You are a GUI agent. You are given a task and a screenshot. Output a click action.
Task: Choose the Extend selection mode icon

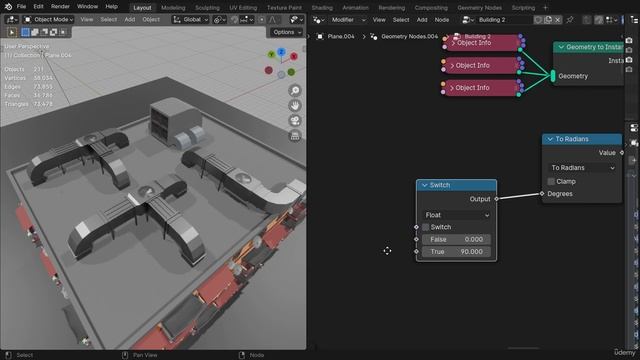click(35, 32)
